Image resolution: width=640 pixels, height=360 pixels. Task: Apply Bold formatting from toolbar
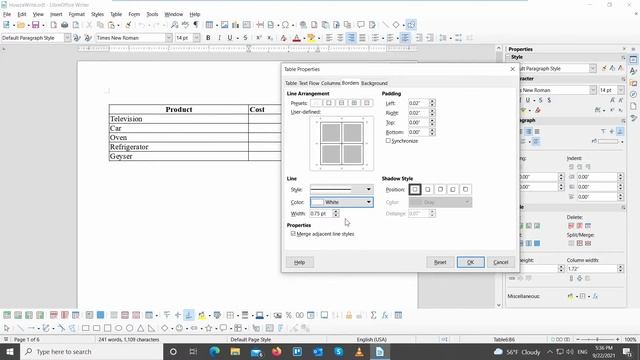(x=208, y=38)
